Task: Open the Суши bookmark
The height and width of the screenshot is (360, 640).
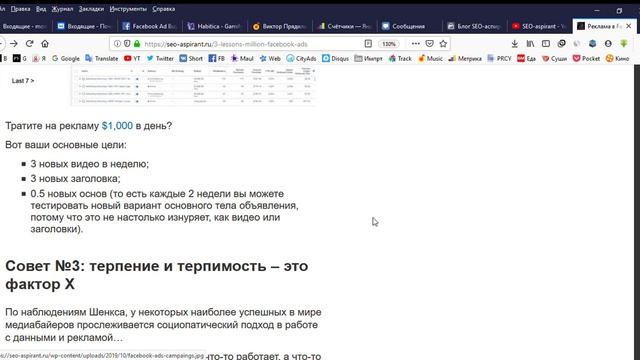Action: click(555, 58)
